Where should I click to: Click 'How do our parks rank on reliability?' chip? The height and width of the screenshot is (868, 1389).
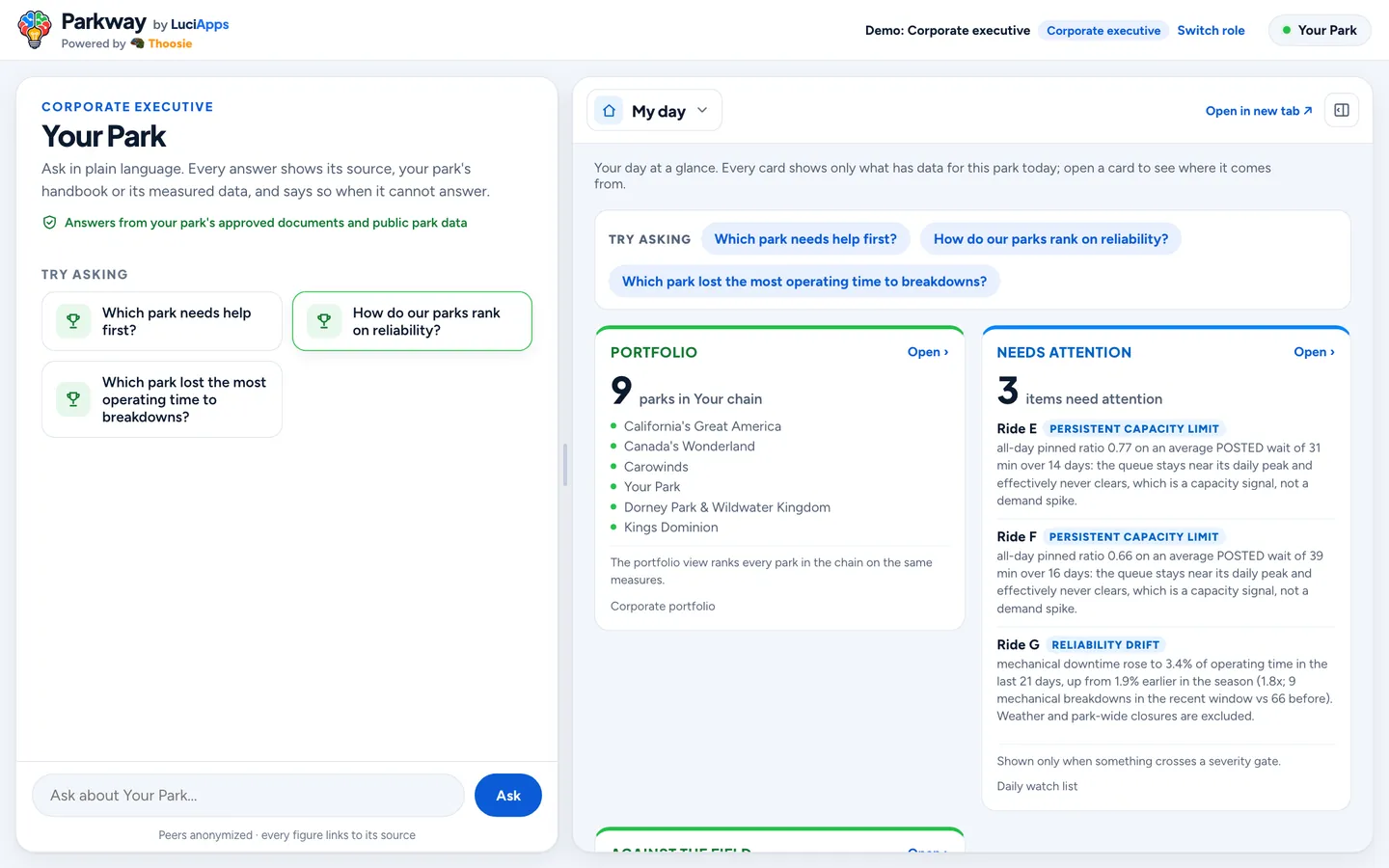point(1050,239)
